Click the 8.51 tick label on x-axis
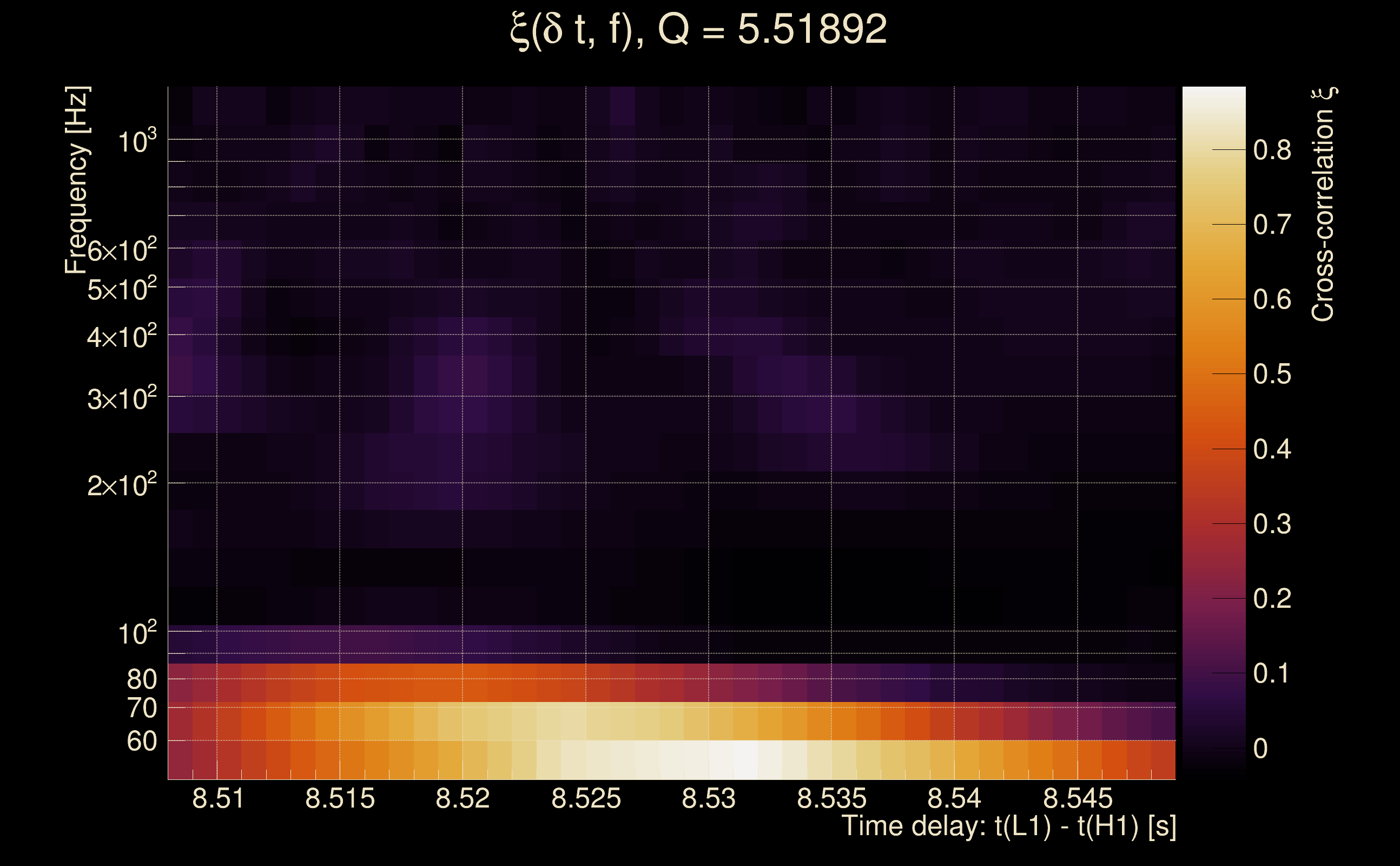The width and height of the screenshot is (1400, 866). [x=217, y=798]
